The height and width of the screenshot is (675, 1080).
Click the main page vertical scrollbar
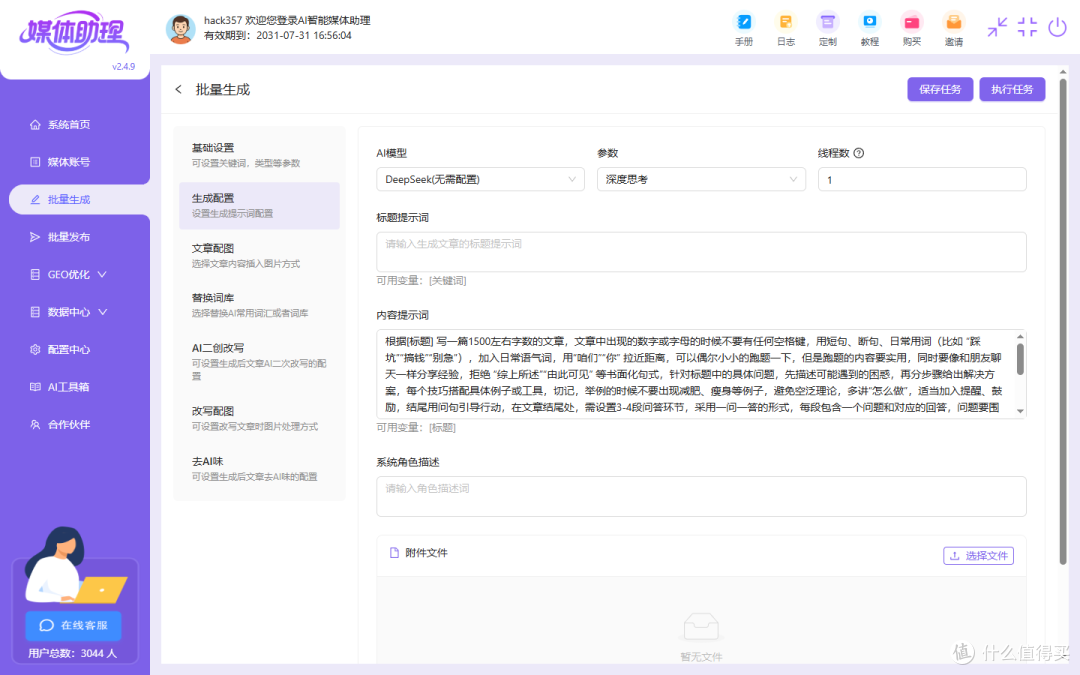click(1063, 320)
